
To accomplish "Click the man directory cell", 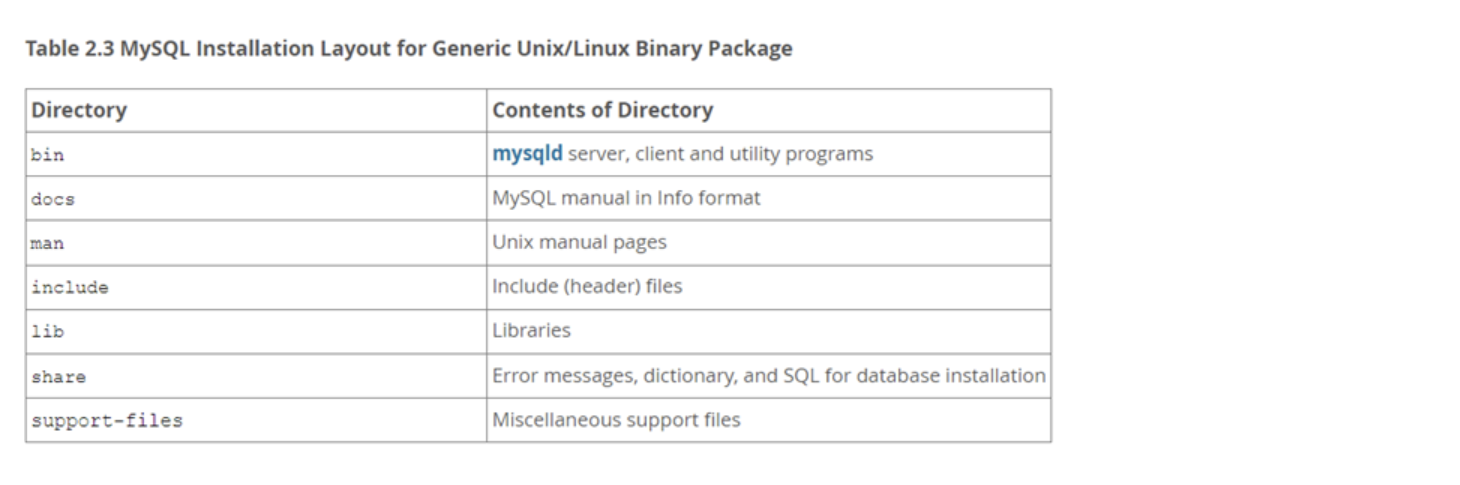I will click(256, 243).
